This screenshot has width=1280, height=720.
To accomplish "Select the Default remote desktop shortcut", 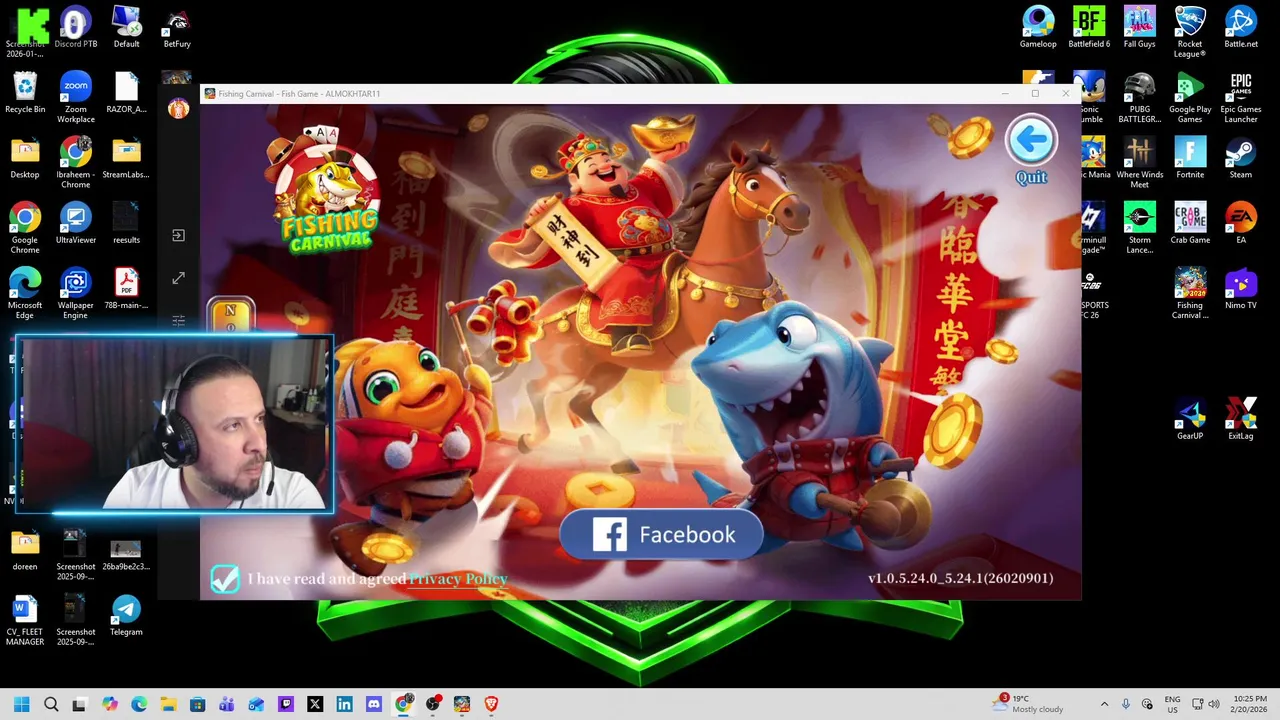I will click(127, 27).
